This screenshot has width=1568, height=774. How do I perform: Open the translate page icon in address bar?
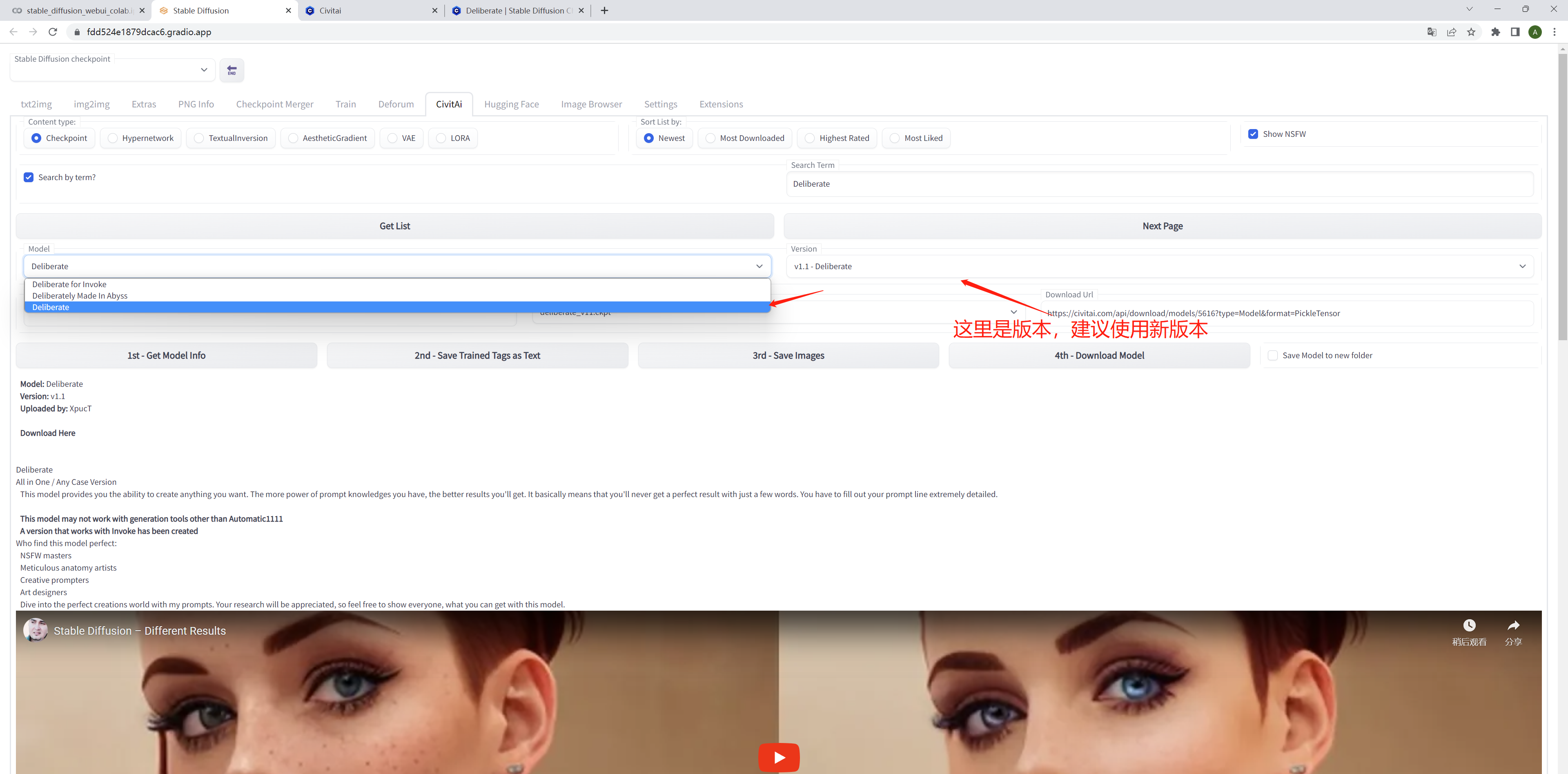point(1432,32)
